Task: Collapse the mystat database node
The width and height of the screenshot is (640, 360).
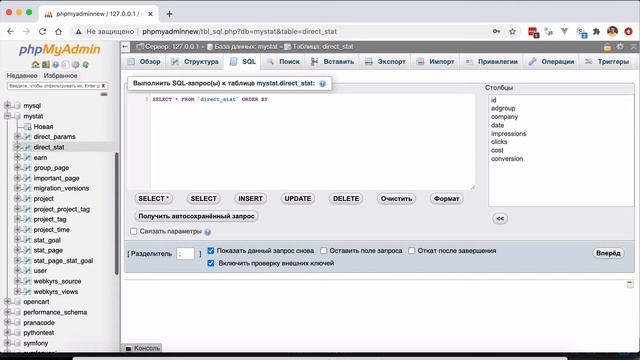Action: pyautogui.click(x=7, y=116)
